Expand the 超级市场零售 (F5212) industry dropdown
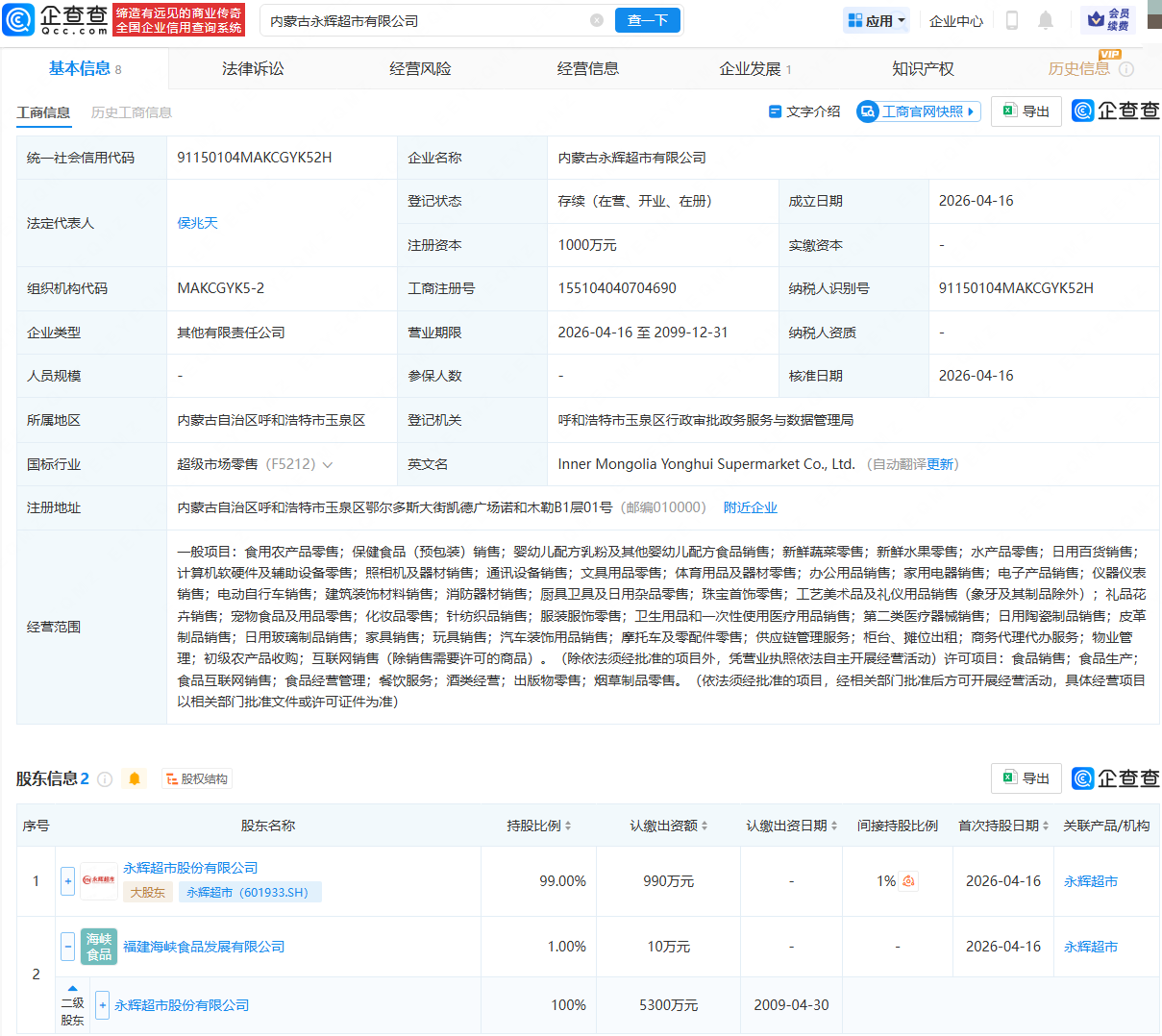 tap(329, 464)
